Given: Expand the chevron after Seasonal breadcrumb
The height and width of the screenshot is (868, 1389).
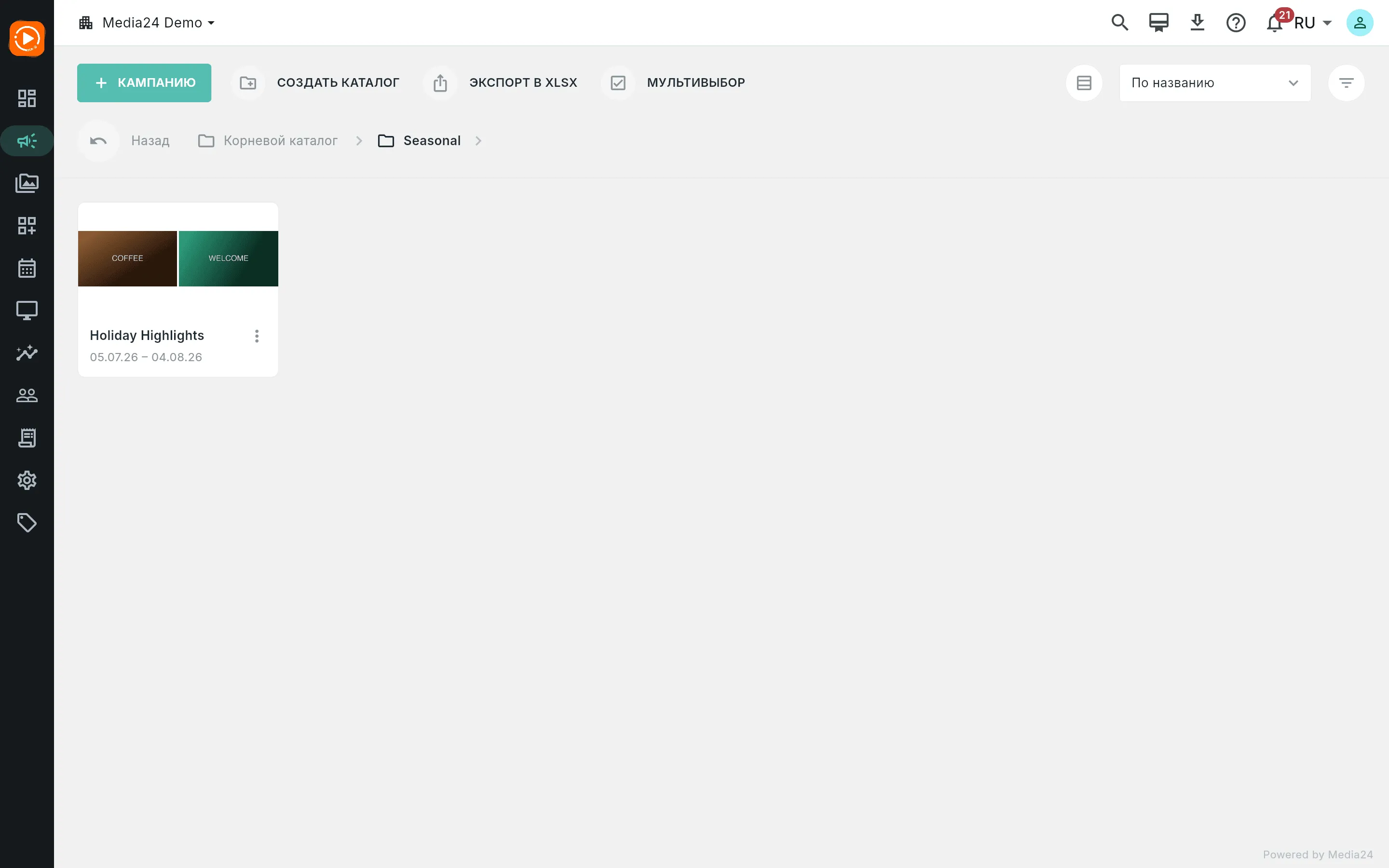Looking at the screenshot, I should click(x=478, y=141).
